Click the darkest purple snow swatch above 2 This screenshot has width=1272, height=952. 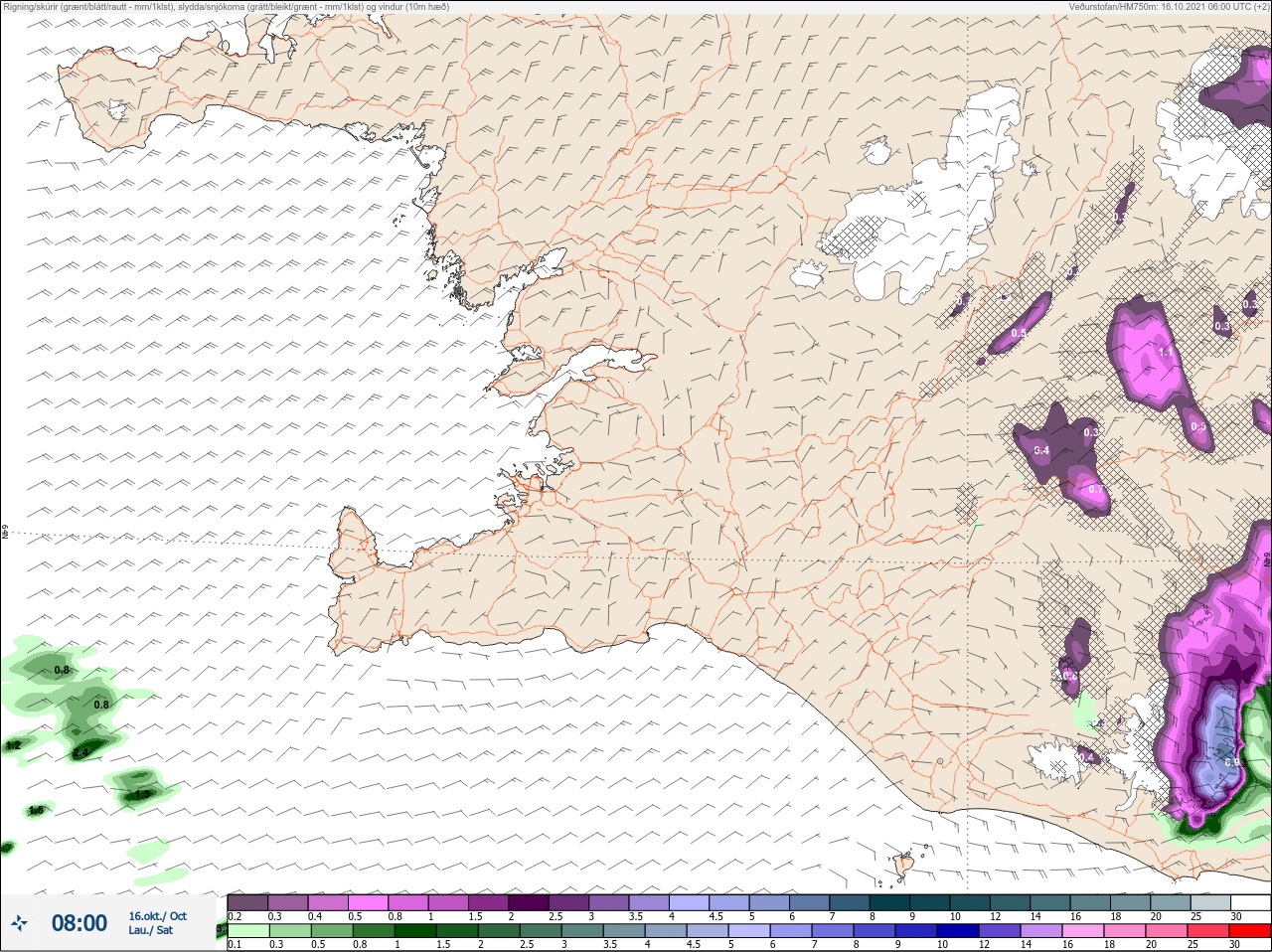click(x=529, y=902)
